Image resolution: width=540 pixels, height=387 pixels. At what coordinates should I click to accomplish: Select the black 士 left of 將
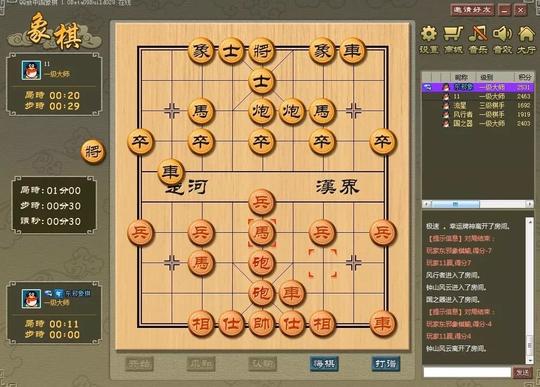coord(231,51)
